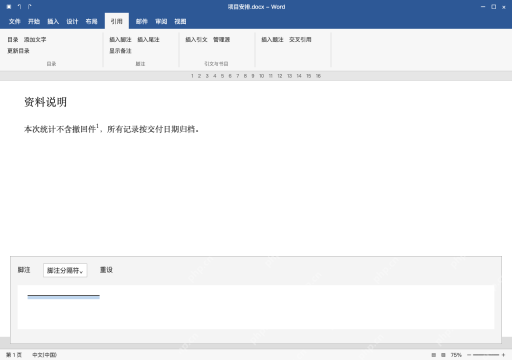This screenshot has height=360, width=512.
Task: Select the active 引用 ribbon tab
Action: (117, 21)
